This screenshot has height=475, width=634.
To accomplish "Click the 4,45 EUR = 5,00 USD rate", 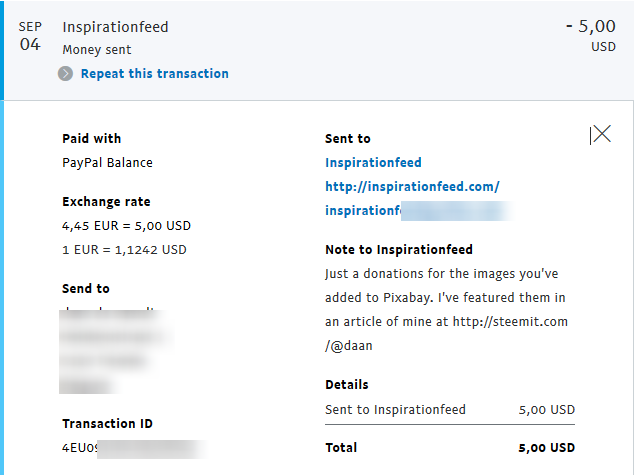I will tap(126, 226).
